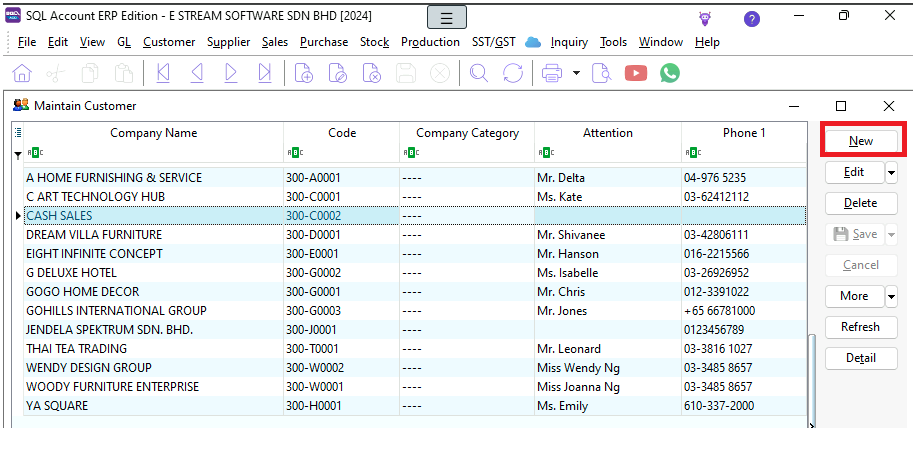Expand the More button dropdown arrow
The image size is (913, 451).
click(891, 296)
